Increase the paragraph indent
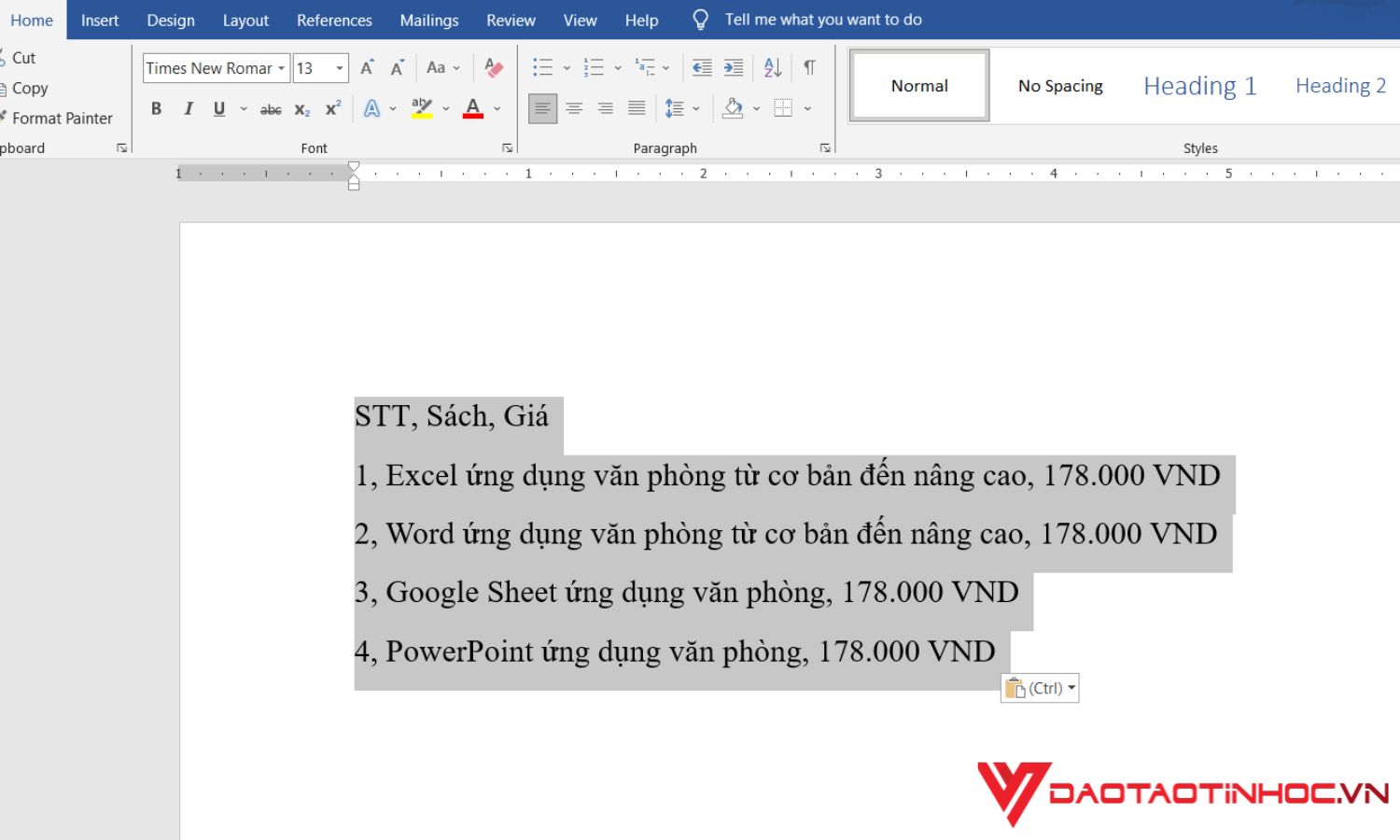The image size is (1400, 840). 734,67
